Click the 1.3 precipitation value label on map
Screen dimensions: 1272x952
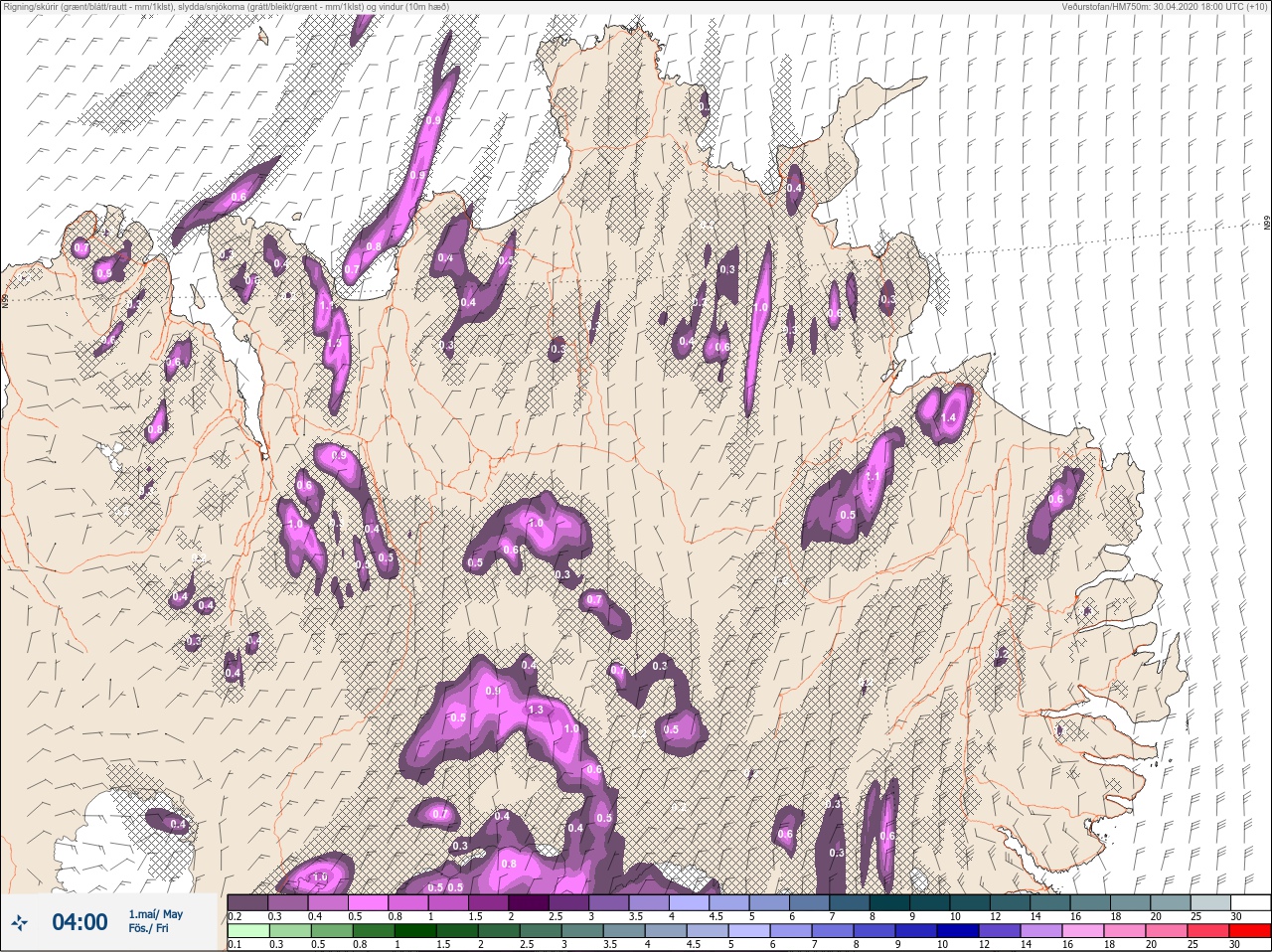[x=537, y=710]
